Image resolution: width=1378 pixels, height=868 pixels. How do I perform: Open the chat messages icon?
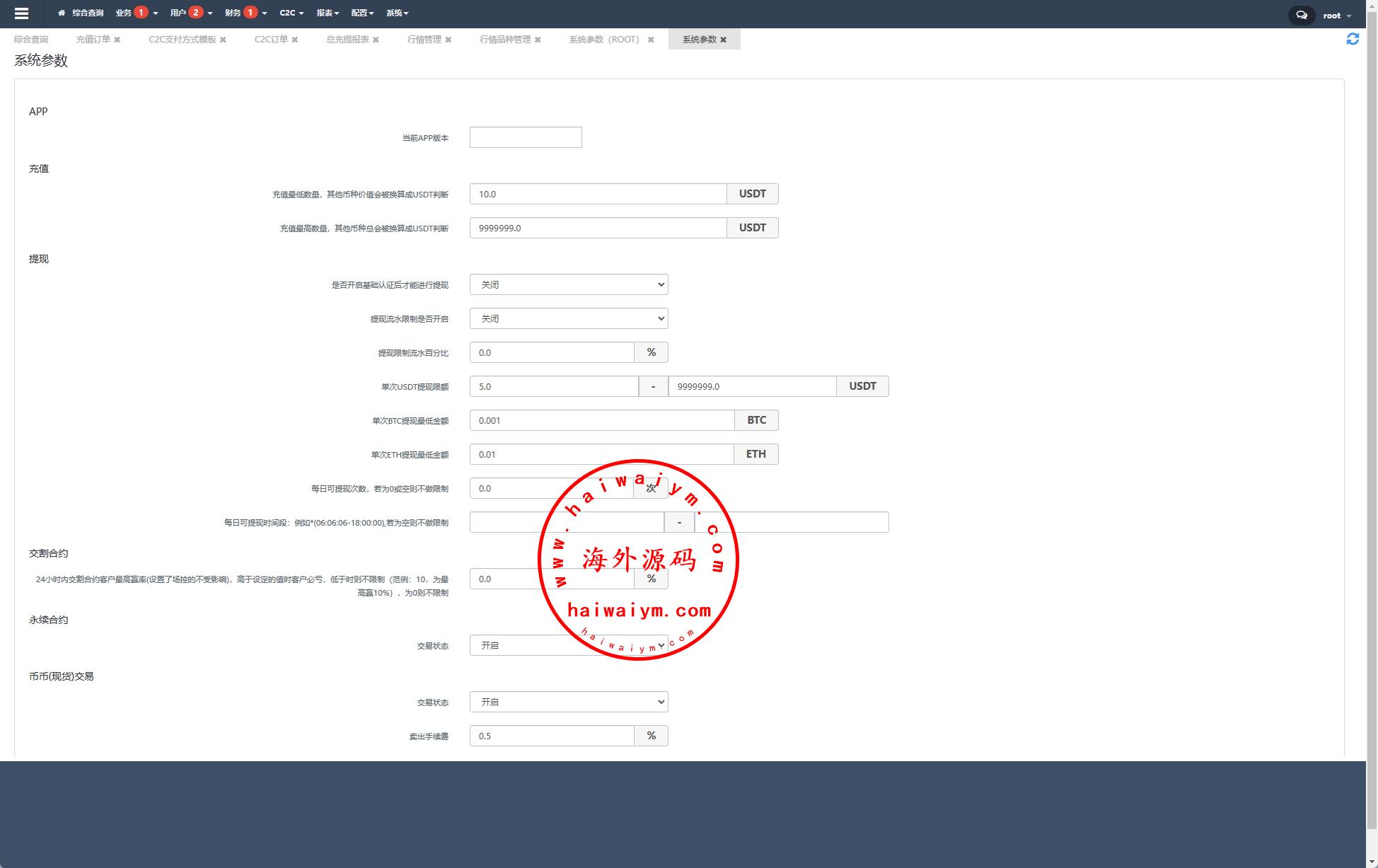[1301, 15]
